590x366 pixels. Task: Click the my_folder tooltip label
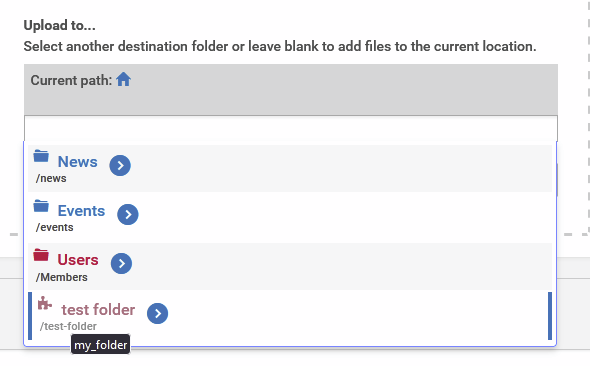(101, 345)
